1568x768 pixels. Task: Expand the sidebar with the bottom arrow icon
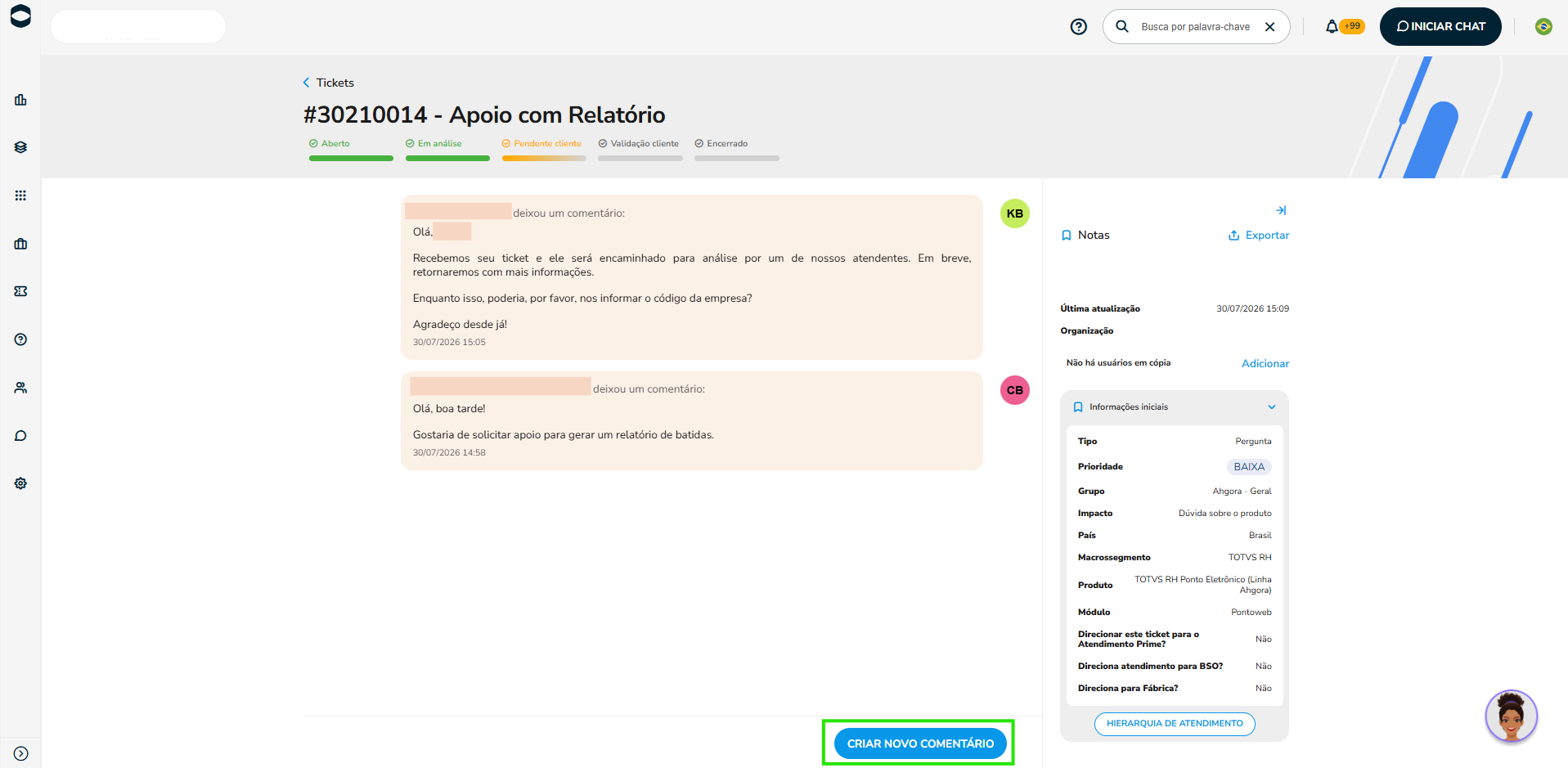[20, 754]
